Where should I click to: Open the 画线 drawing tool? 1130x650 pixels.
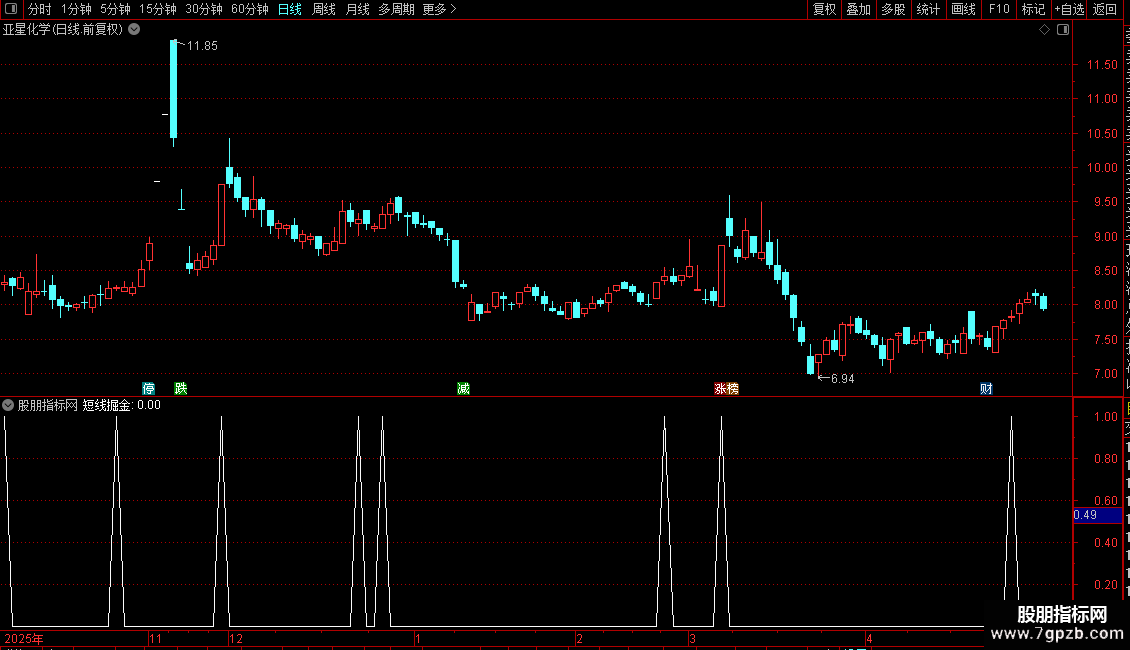[x=964, y=9]
